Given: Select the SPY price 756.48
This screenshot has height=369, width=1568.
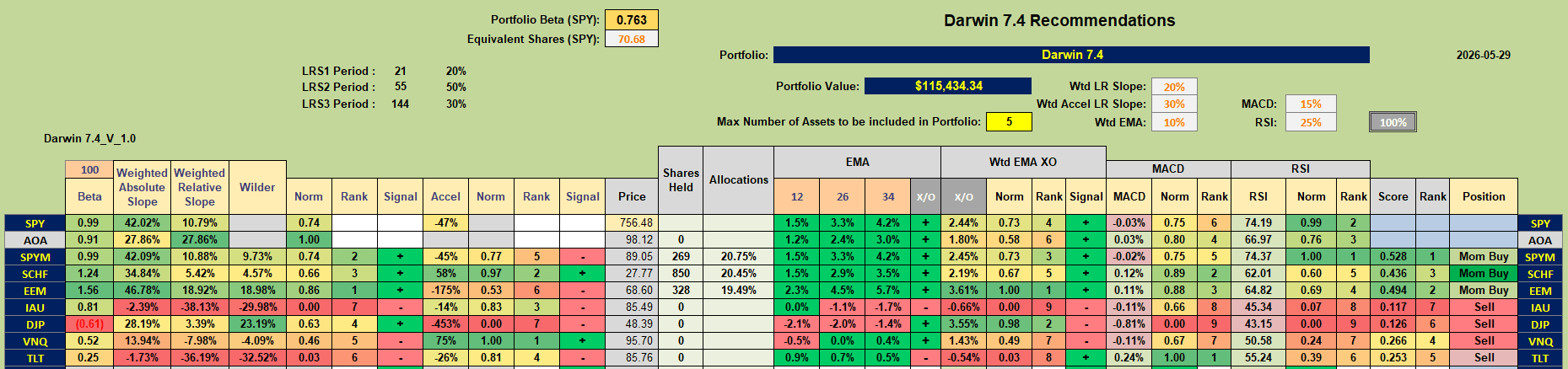Looking at the screenshot, I should 632,222.
